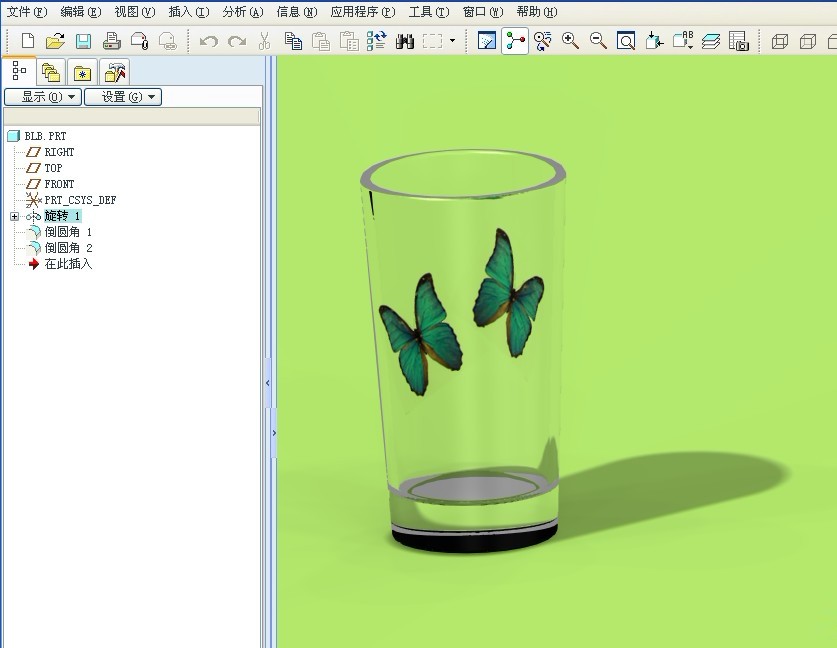Open the layers icon in toolbar
The width and height of the screenshot is (837, 648).
point(710,41)
